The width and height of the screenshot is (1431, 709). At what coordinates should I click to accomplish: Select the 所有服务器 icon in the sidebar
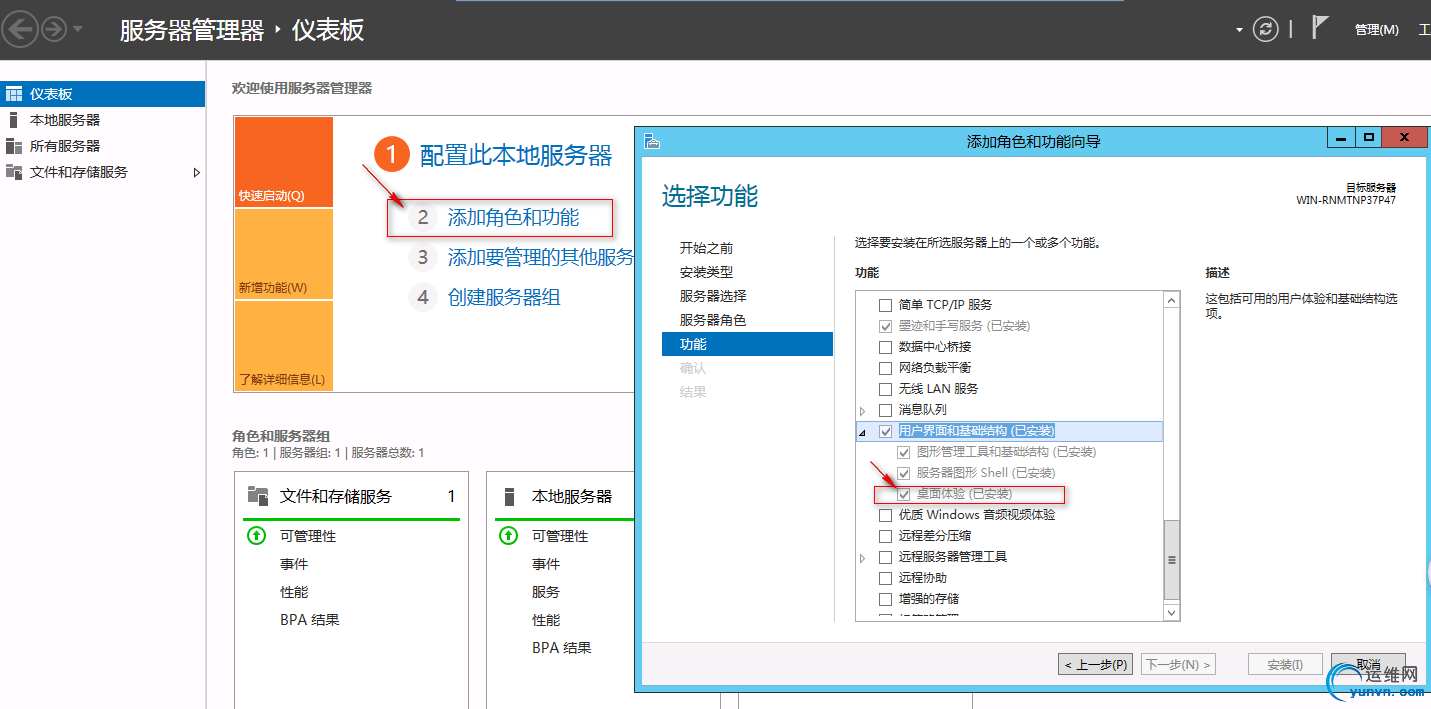click(13, 146)
